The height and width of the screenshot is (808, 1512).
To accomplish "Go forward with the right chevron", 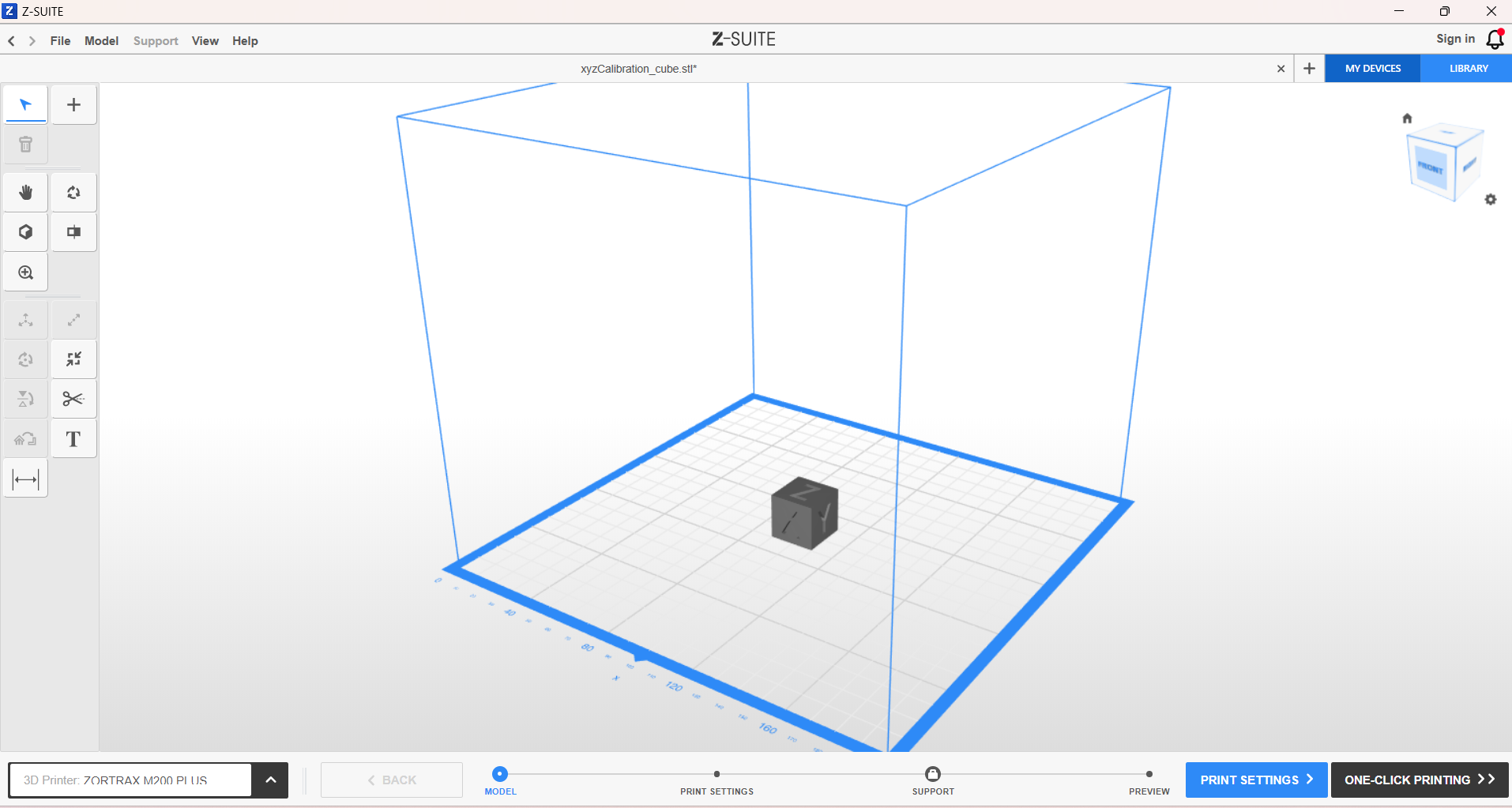I will 32,41.
